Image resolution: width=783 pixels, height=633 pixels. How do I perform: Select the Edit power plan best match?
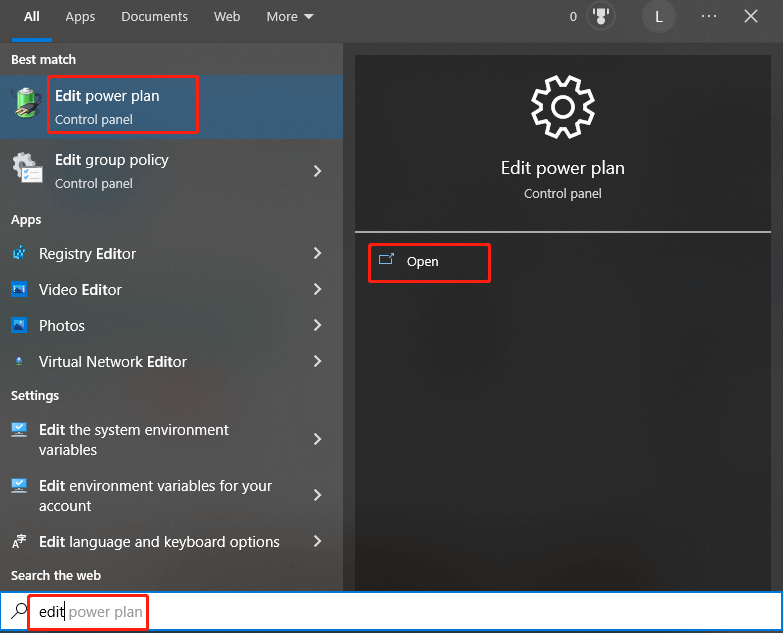click(x=171, y=107)
